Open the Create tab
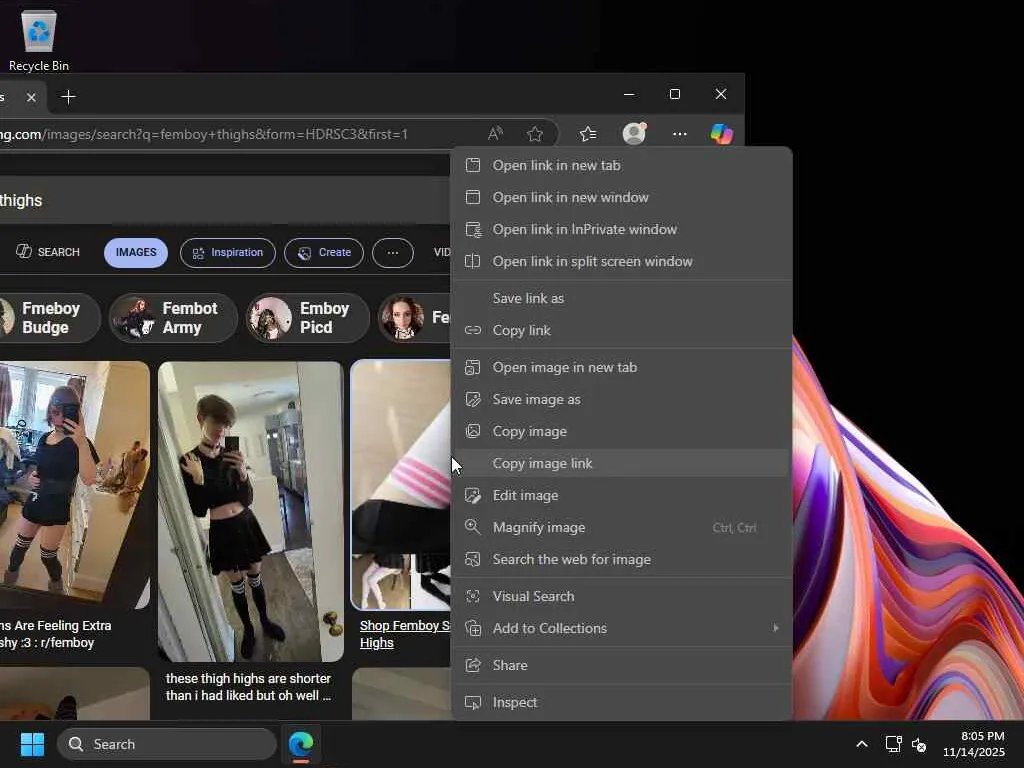Image resolution: width=1024 pixels, height=768 pixels. pos(324,253)
